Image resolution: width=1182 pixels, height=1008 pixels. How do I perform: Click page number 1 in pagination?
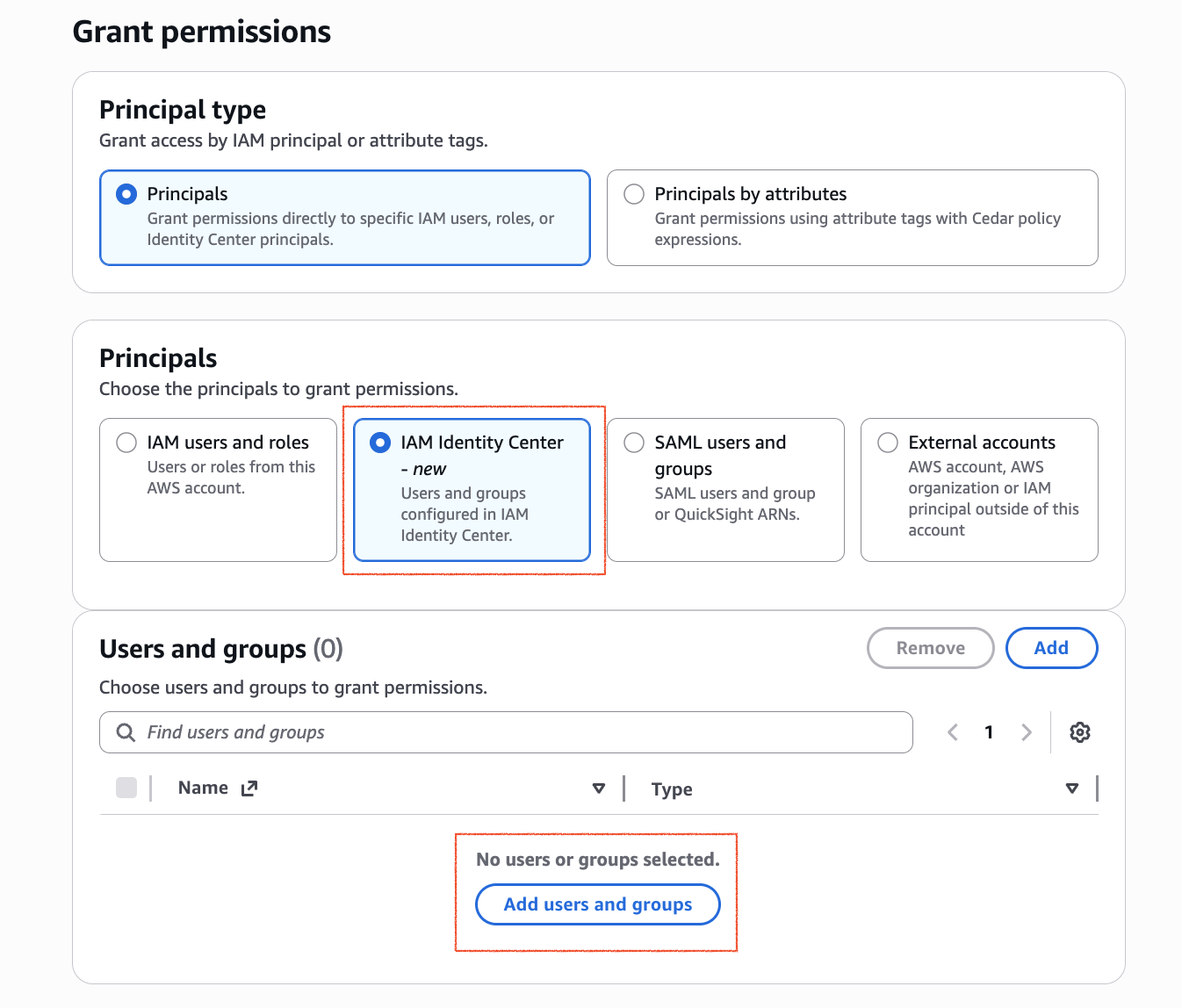pyautogui.click(x=989, y=732)
